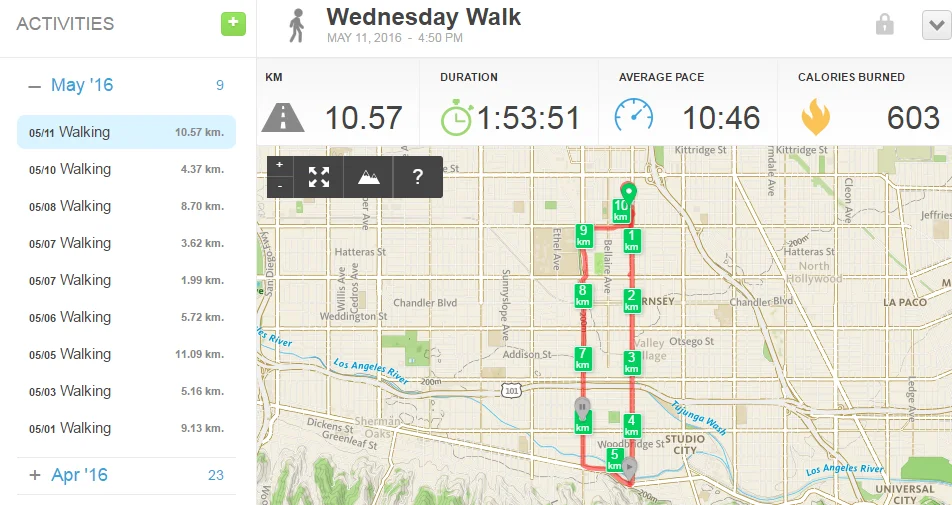Zoom in on the map
The height and width of the screenshot is (505, 952).
pos(280,165)
